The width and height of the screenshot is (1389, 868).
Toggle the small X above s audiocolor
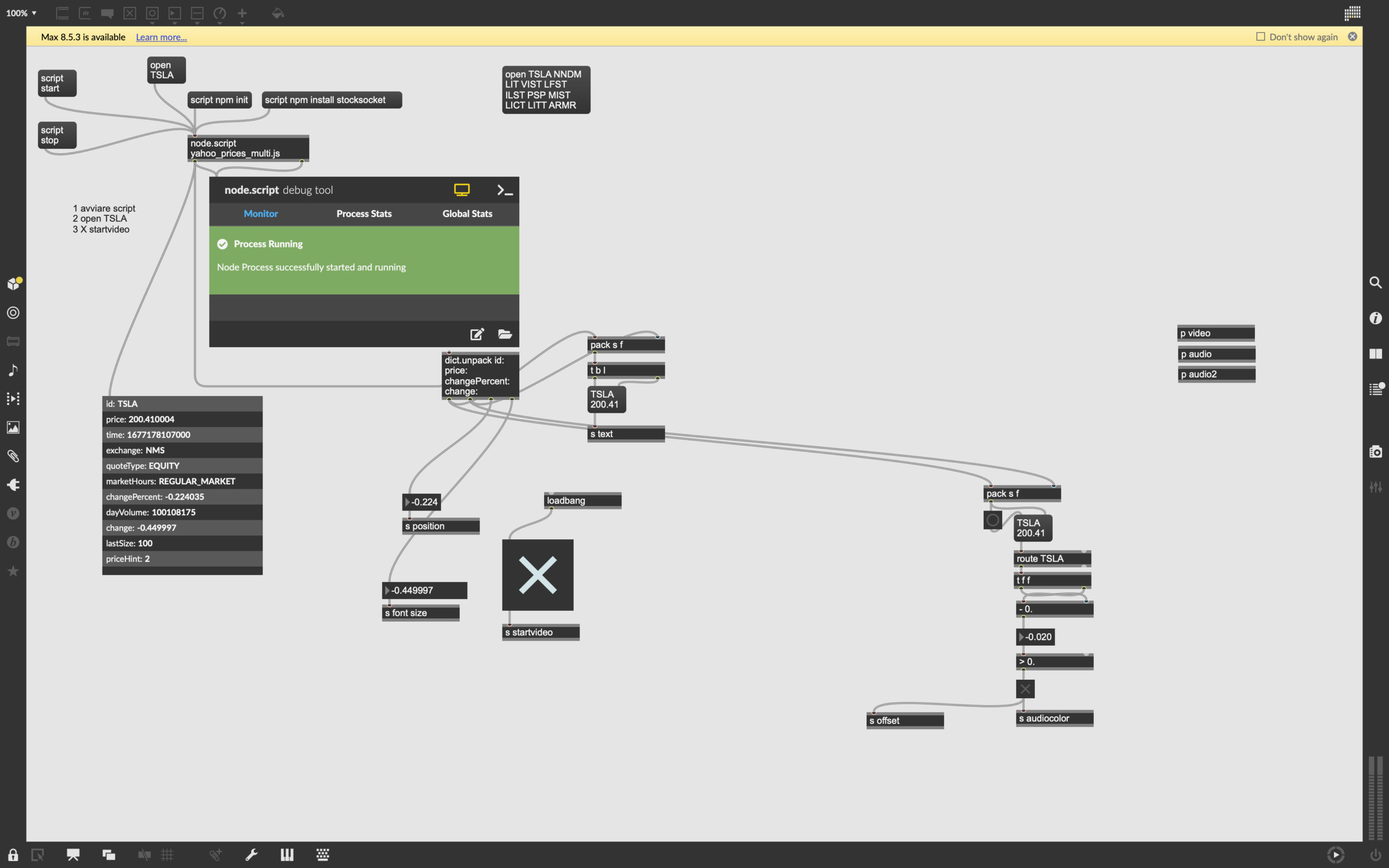coord(1025,689)
